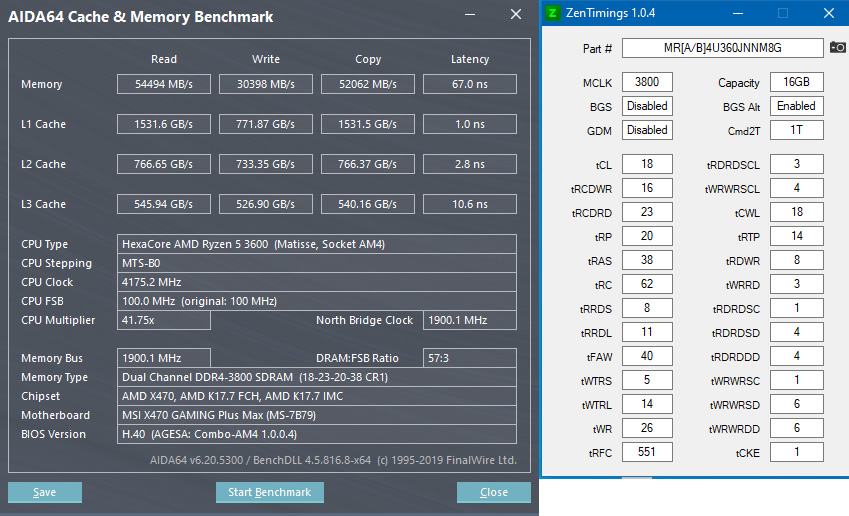Click the tWRRD value 3

tap(796, 284)
